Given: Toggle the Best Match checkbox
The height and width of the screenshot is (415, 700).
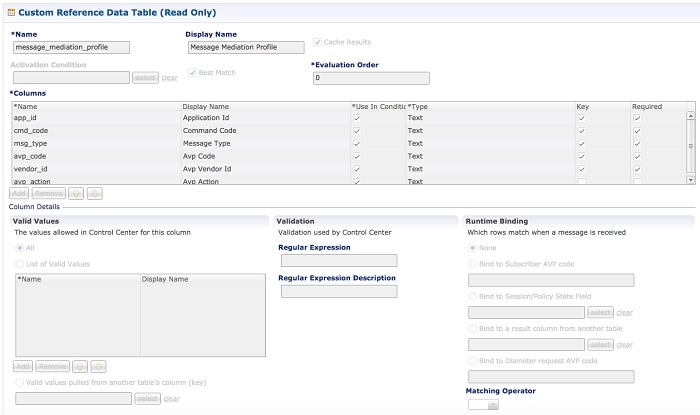Looking at the screenshot, I should (192, 72).
